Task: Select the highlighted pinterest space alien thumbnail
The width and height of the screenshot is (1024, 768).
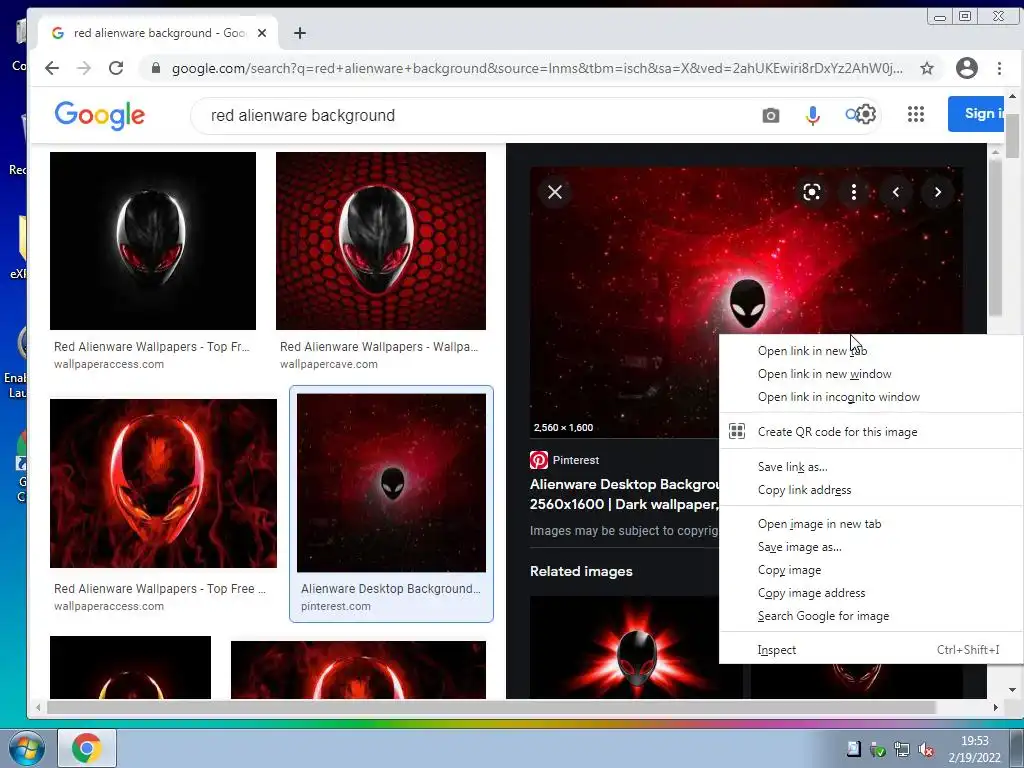Action: 391,483
